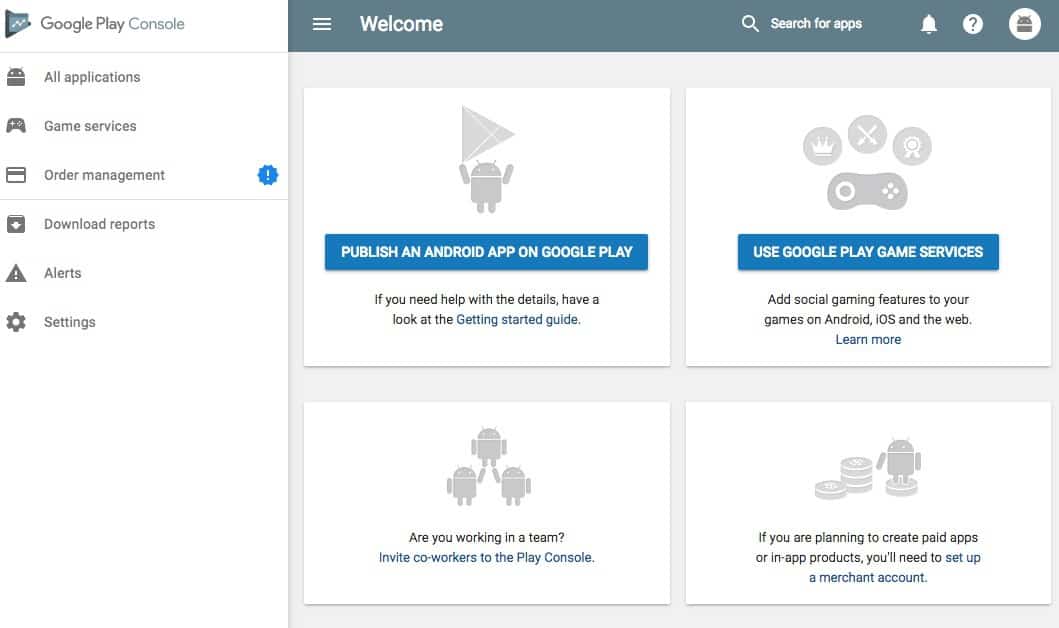Click the crown achievement icon
The height and width of the screenshot is (628, 1059).
pyautogui.click(x=822, y=146)
